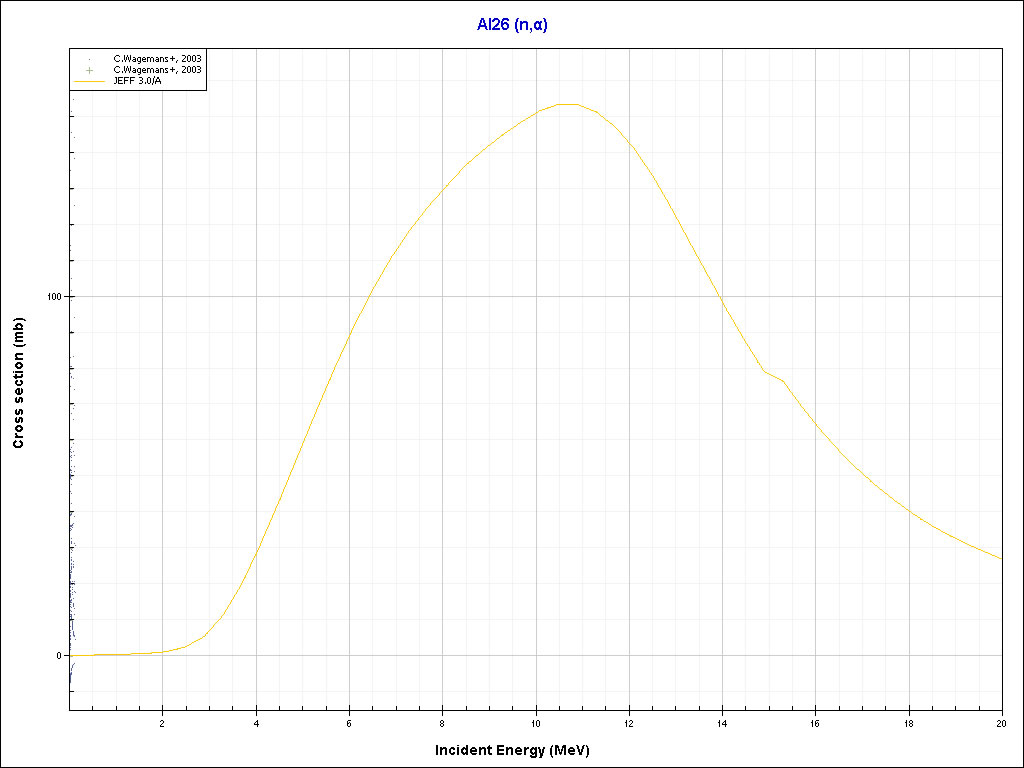1024x768 pixels.
Task: Click the x-axis tick label 14
Action: 722,723
